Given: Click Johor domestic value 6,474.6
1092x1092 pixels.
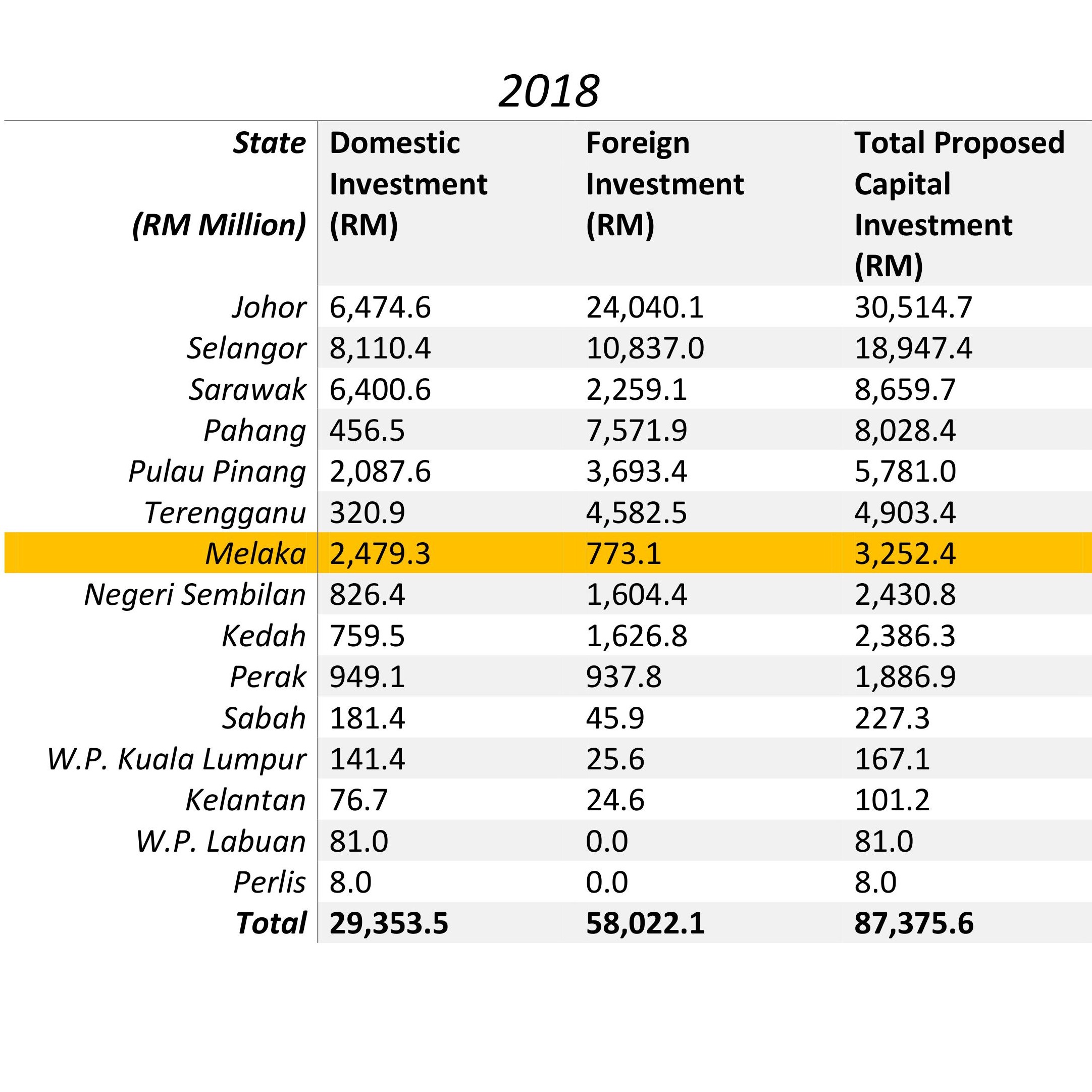Looking at the screenshot, I should tap(380, 307).
